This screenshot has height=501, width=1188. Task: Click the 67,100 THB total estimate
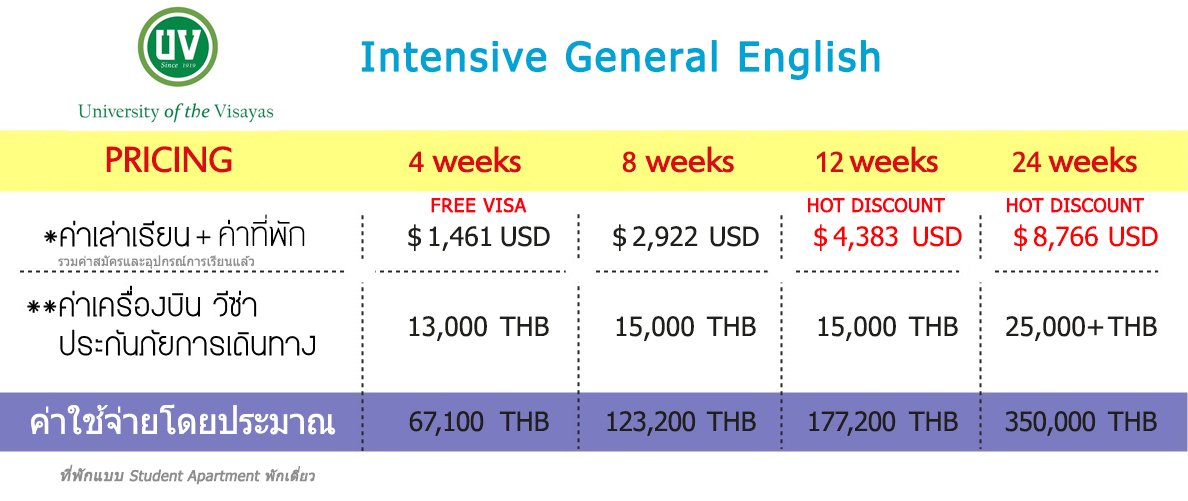click(x=478, y=421)
